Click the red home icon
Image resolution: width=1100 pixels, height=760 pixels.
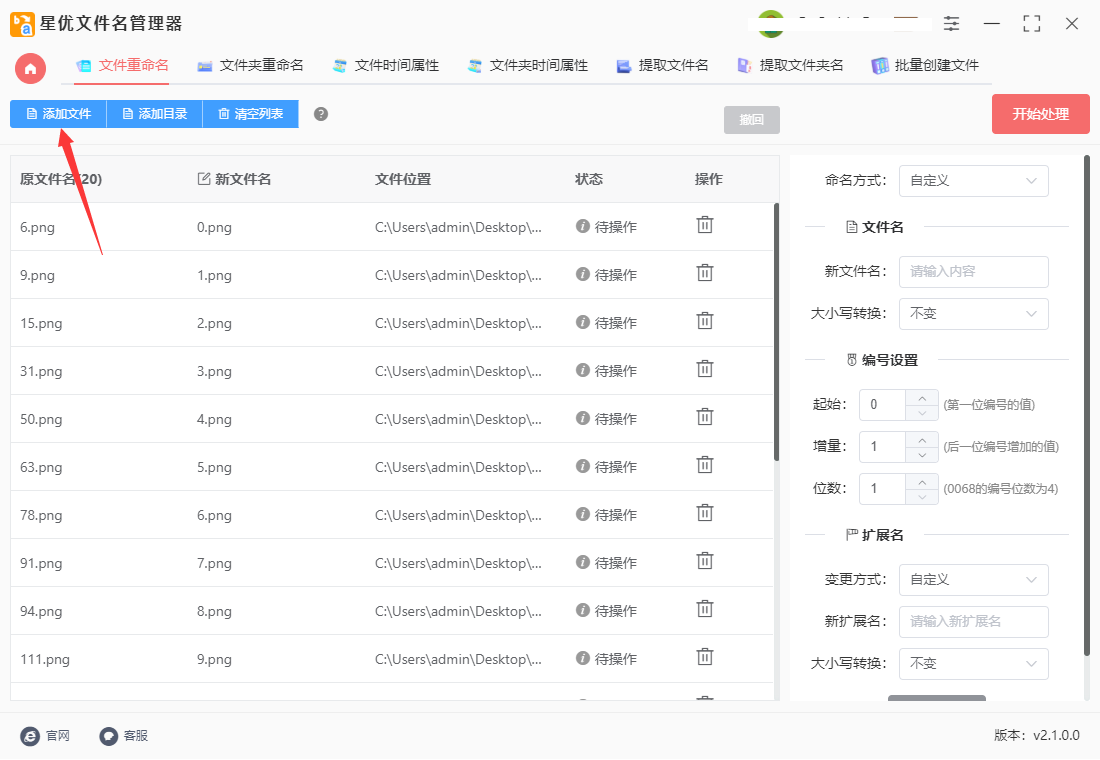pos(30,69)
